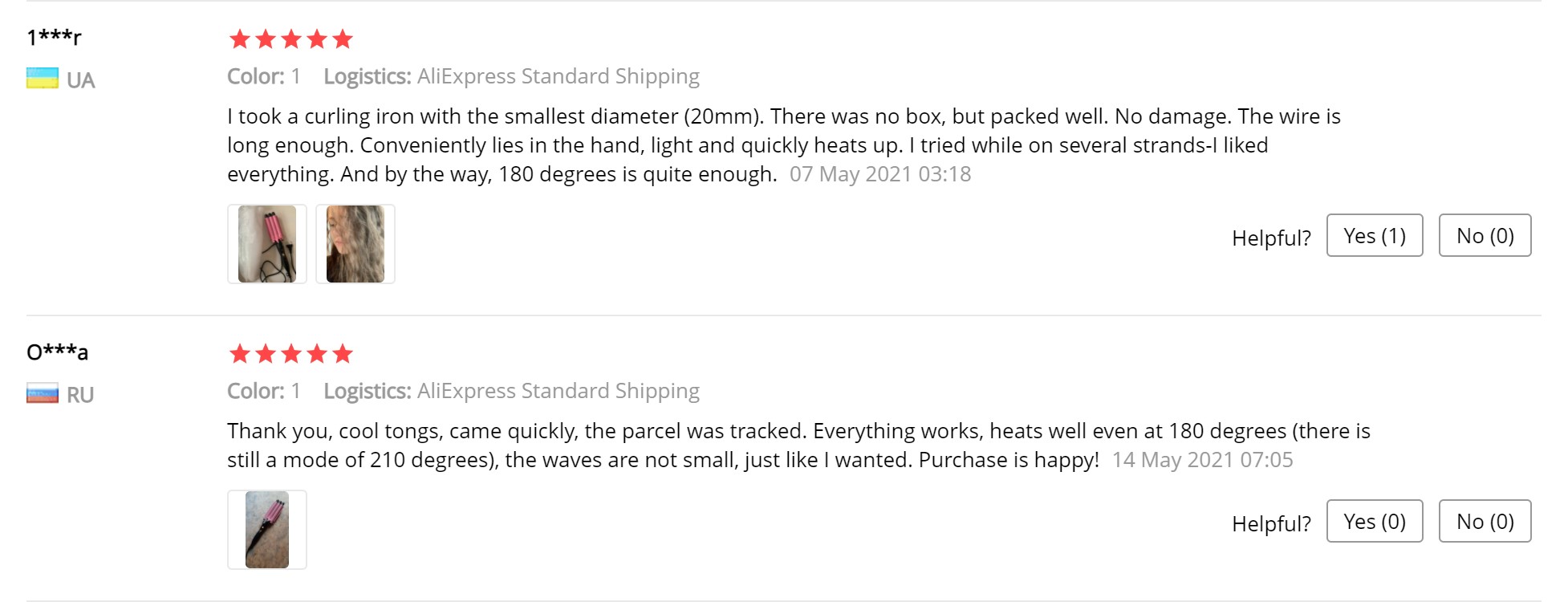Click the username O***a
The width and height of the screenshot is (1568, 602).
57,352
